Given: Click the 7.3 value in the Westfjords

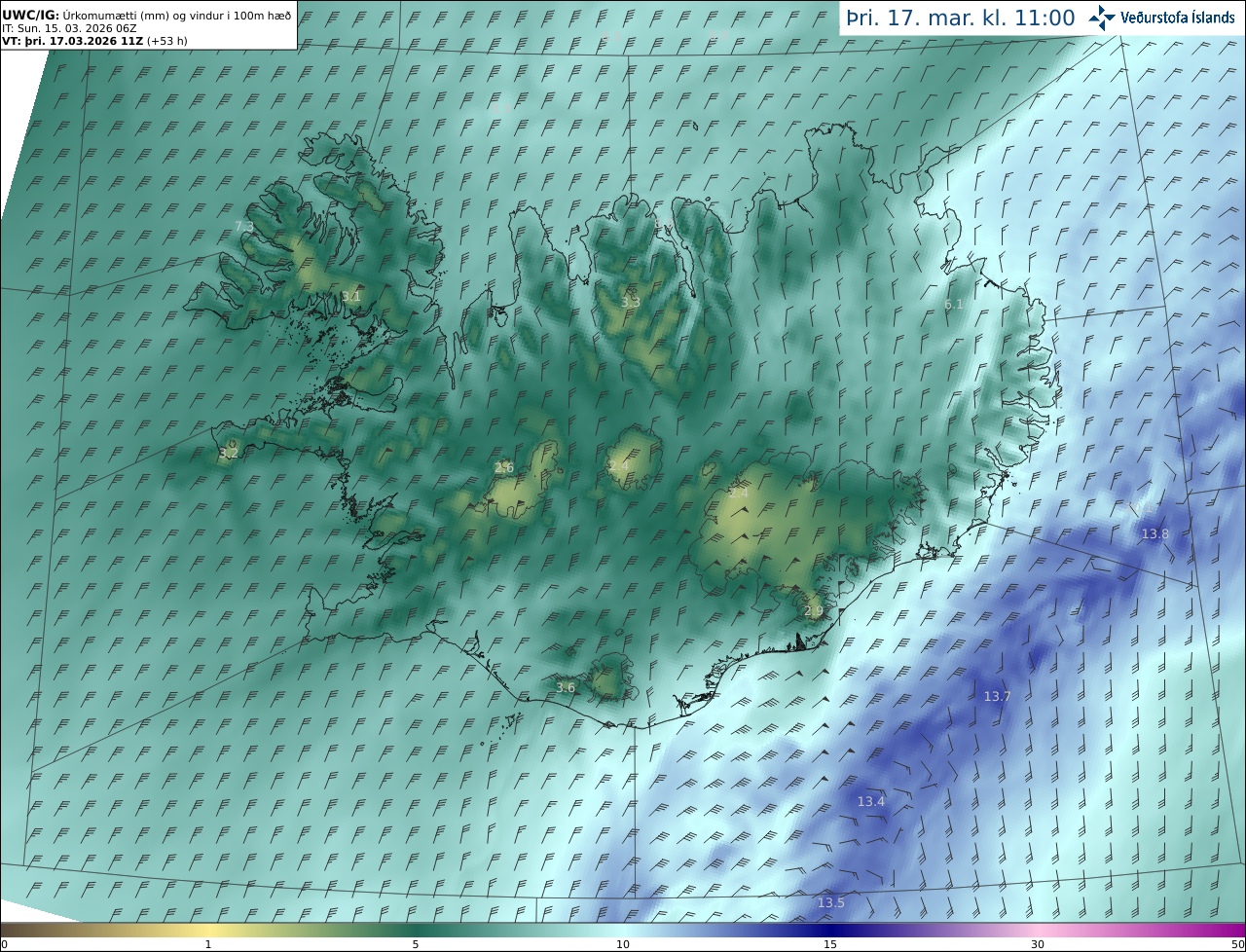Looking at the screenshot, I should 244,227.
